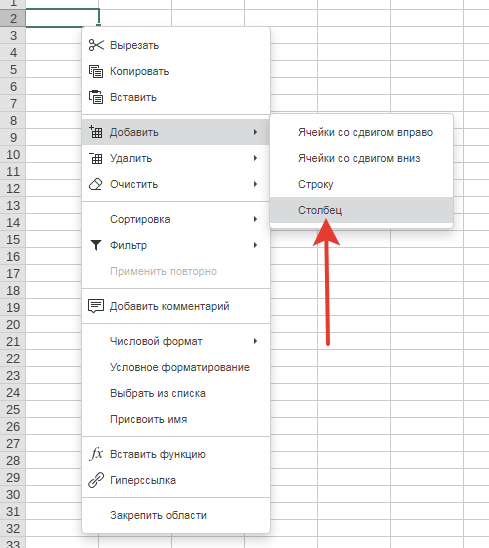This screenshot has width=489, height=548.
Task: Click the fx insert function icon
Action: pos(96,454)
